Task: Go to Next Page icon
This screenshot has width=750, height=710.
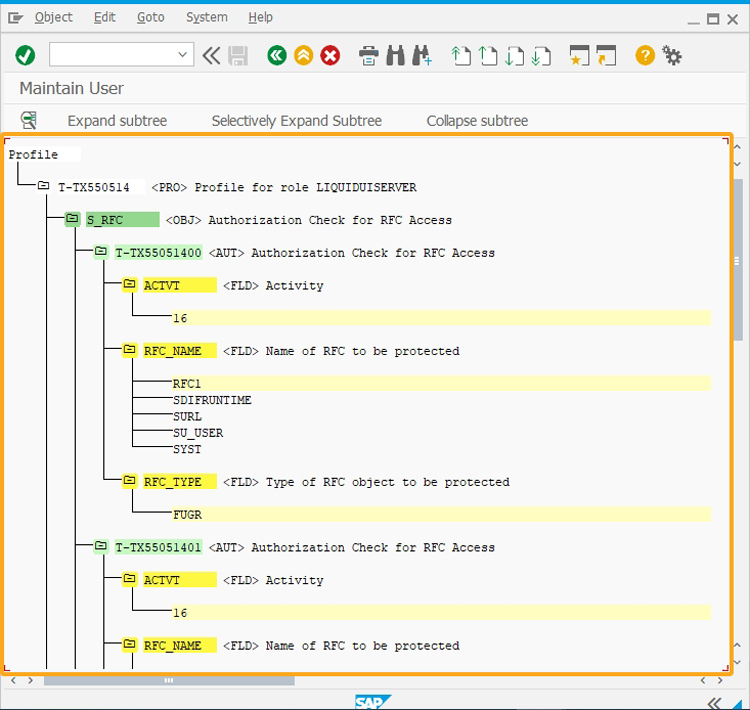Action: (515, 55)
